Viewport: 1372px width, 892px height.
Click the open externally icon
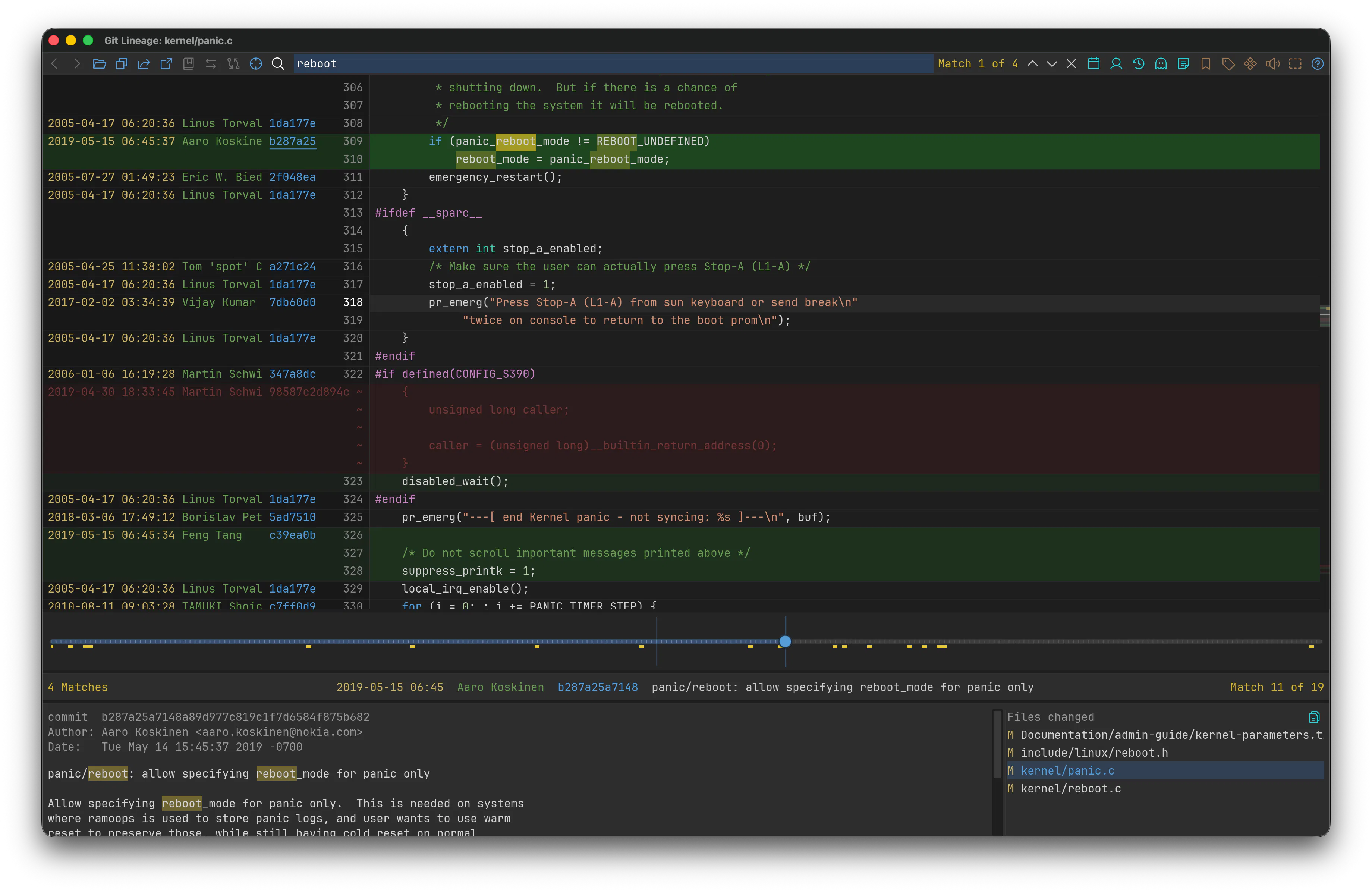pos(166,63)
